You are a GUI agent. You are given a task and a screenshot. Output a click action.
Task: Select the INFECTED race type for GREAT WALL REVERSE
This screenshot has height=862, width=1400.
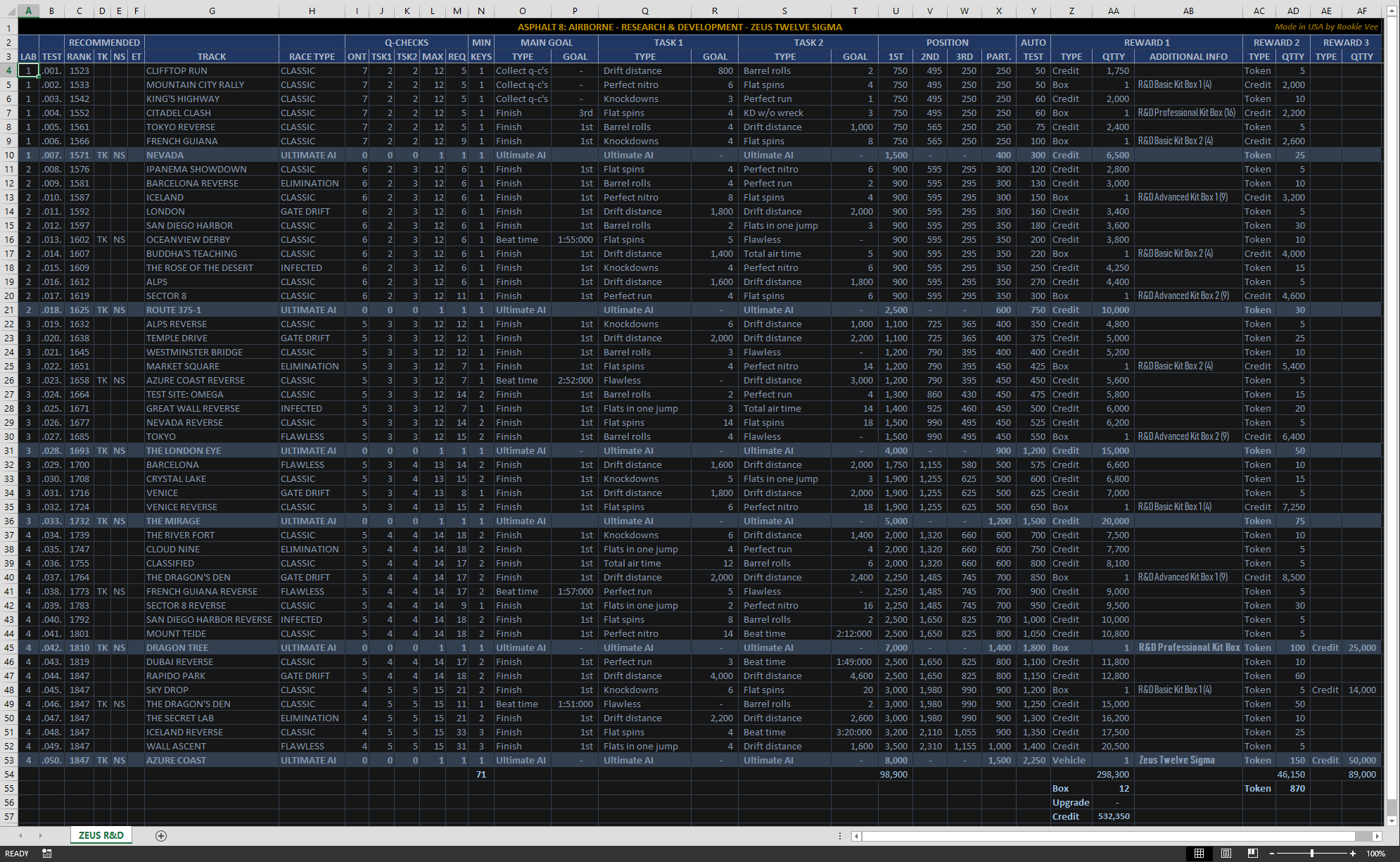(312, 408)
